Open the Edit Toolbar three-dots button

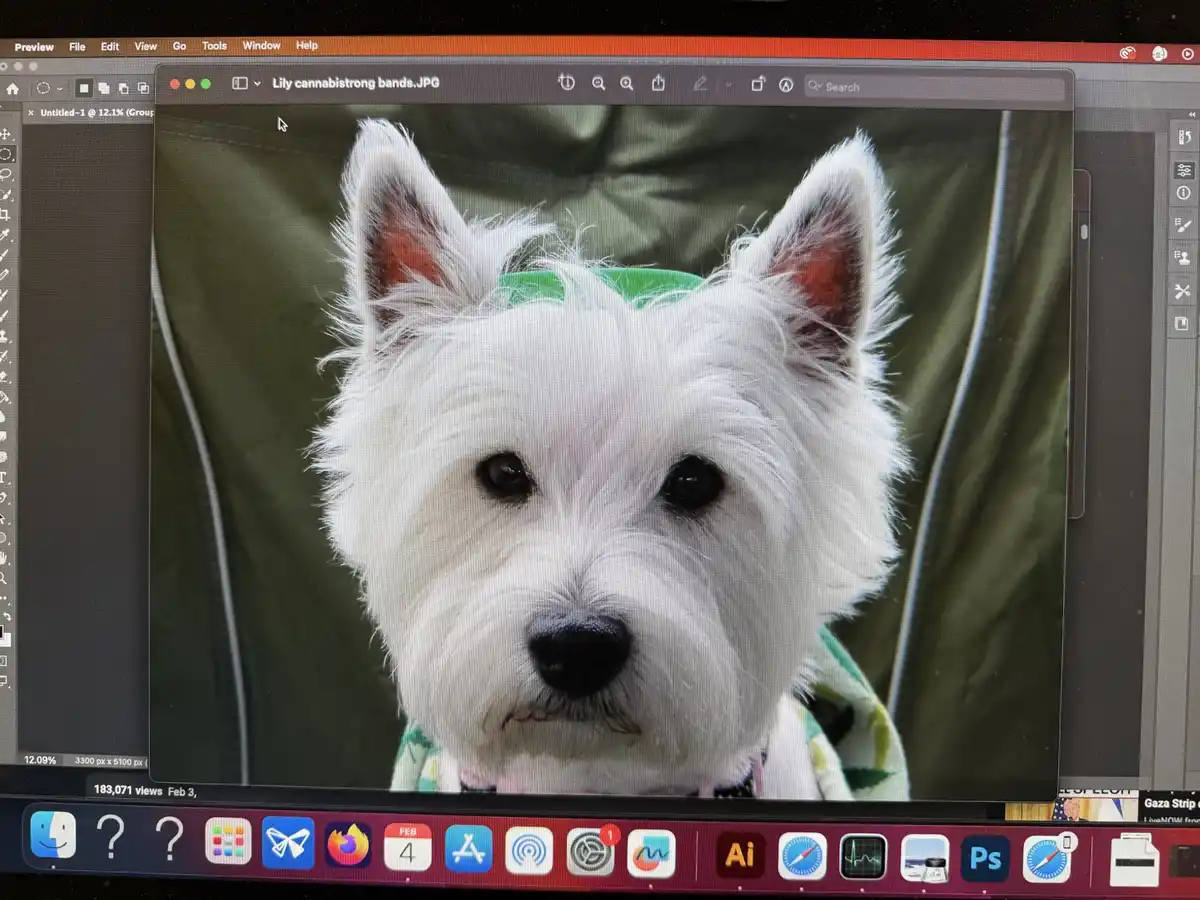pyautogui.click(x=5, y=597)
